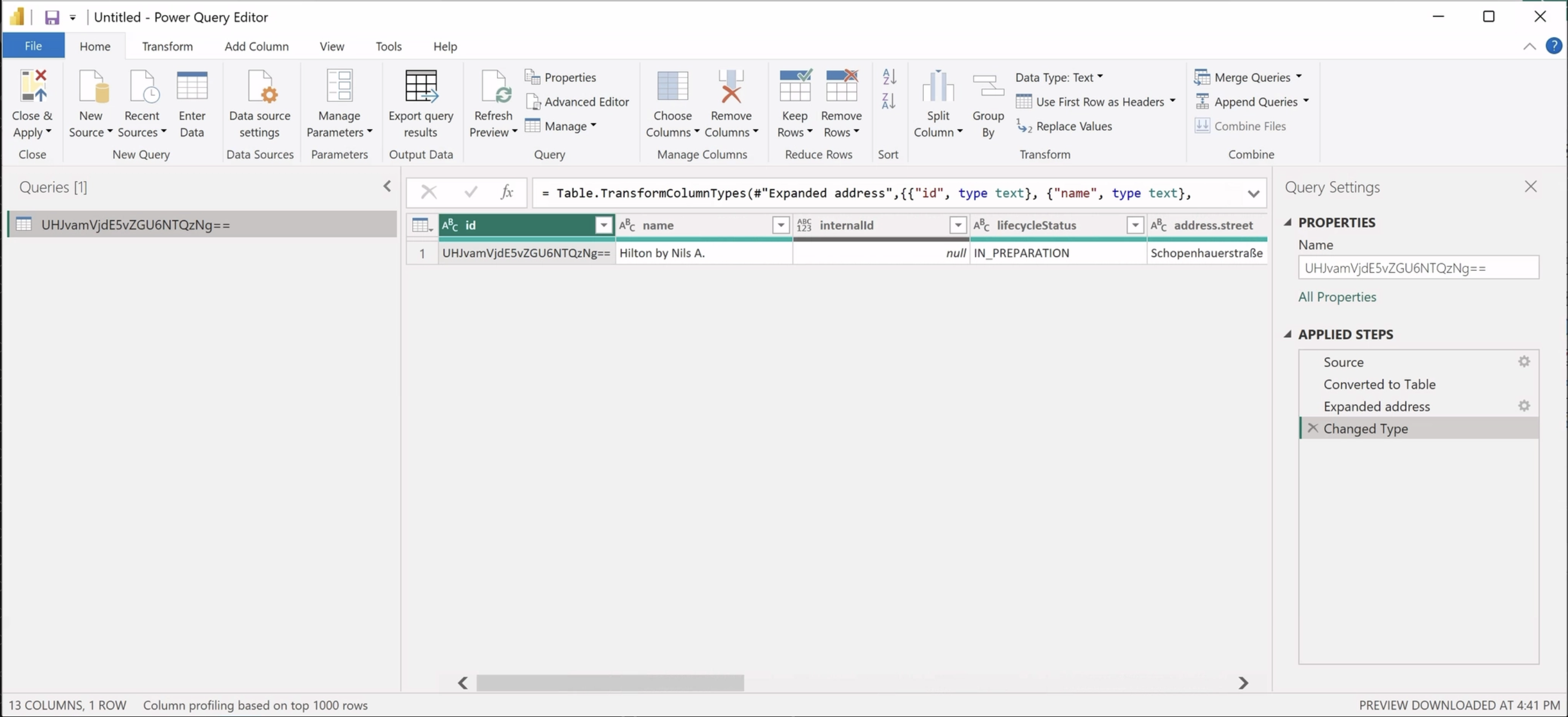Click the Keep Rows icon
1568x717 pixels.
tap(795, 86)
